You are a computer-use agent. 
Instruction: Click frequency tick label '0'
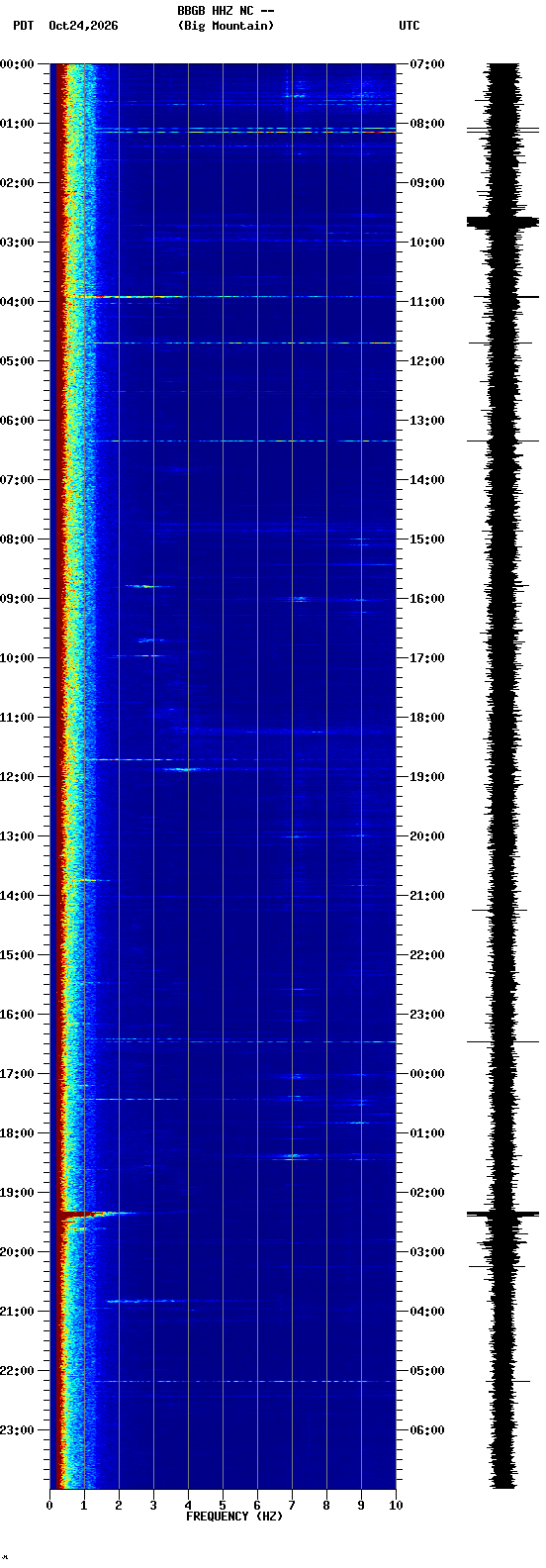click(x=49, y=1506)
